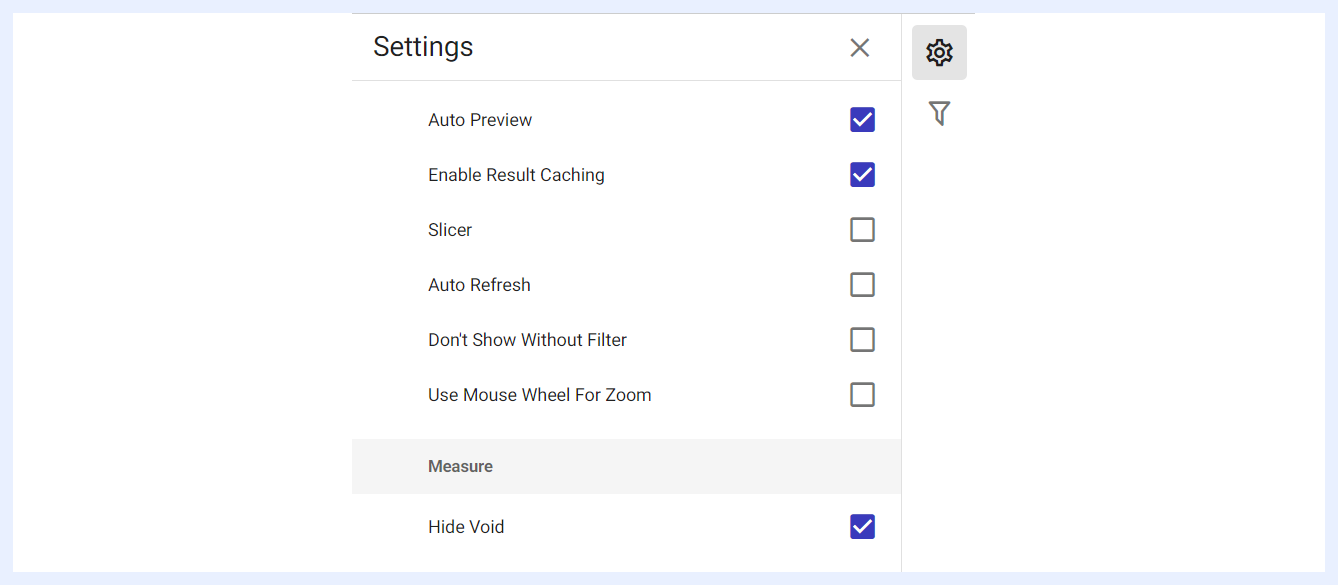Select the Enable Result Caching label

pyautogui.click(x=516, y=175)
